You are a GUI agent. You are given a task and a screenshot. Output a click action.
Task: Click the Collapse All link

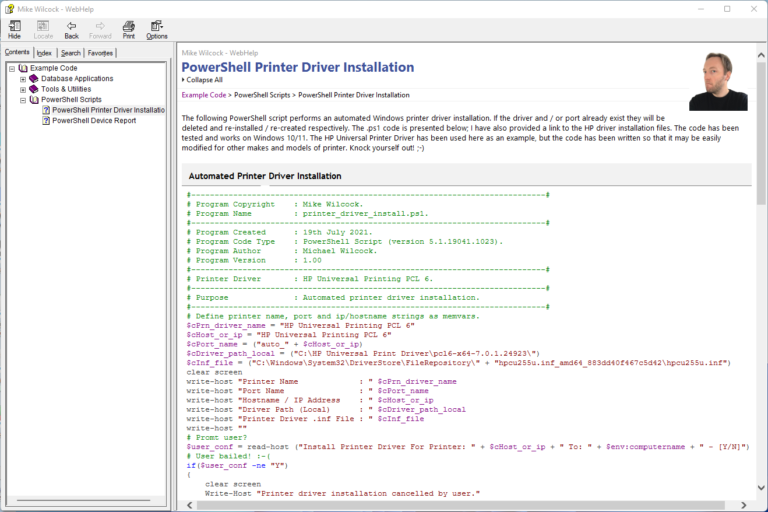click(204, 80)
